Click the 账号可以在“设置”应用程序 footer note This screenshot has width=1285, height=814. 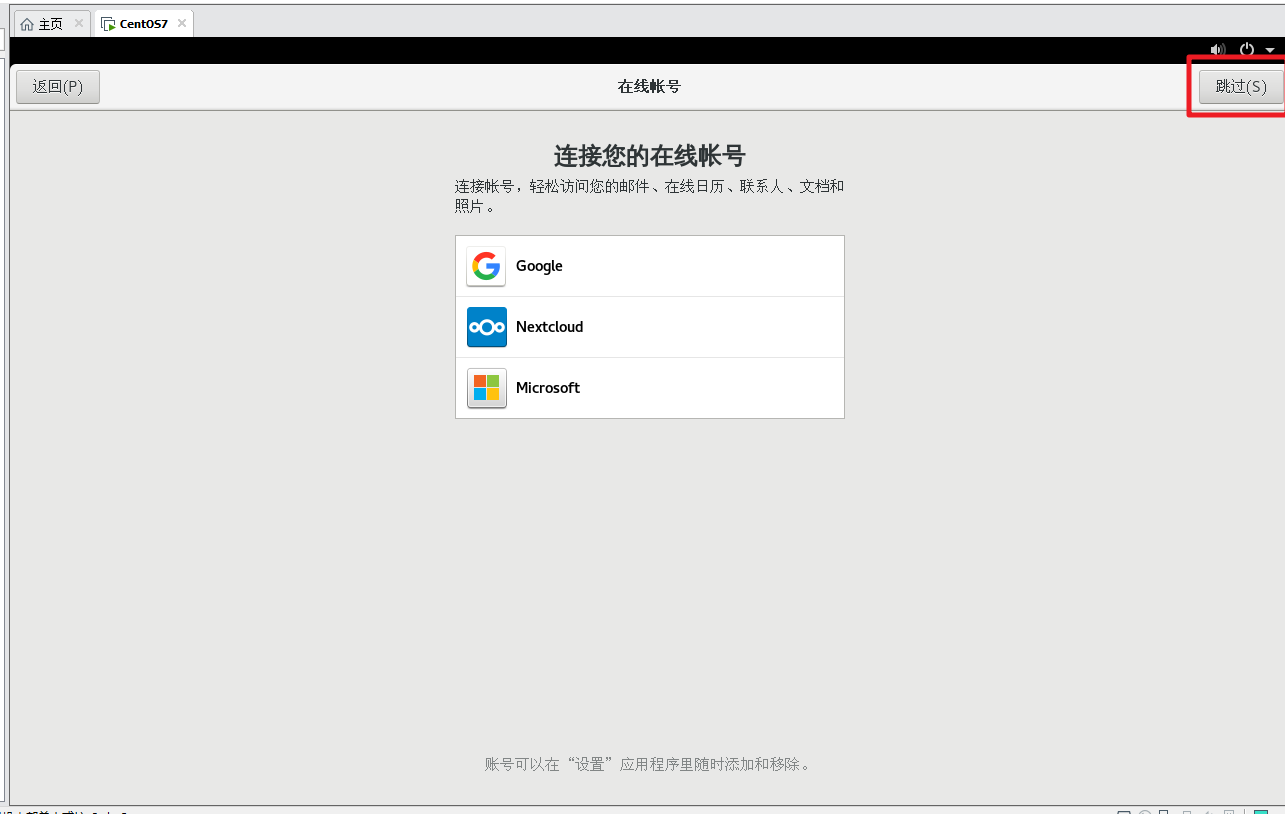point(648,764)
